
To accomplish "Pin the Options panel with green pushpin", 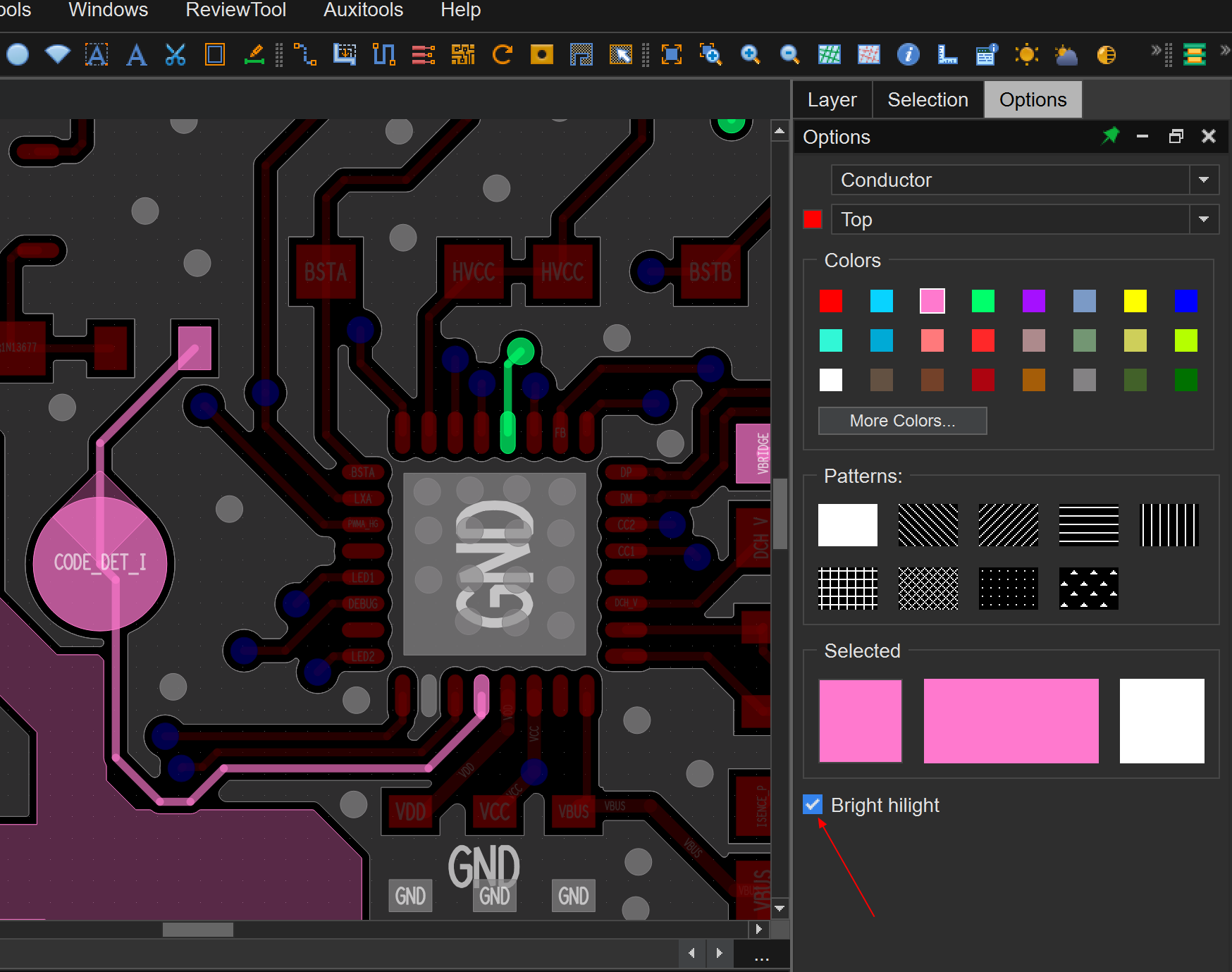I will point(1110,136).
